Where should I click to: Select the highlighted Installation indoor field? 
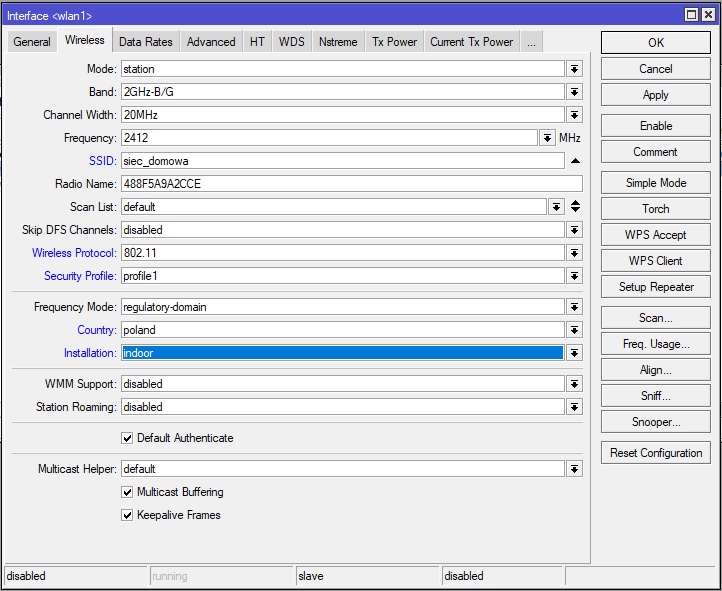[x=343, y=353]
